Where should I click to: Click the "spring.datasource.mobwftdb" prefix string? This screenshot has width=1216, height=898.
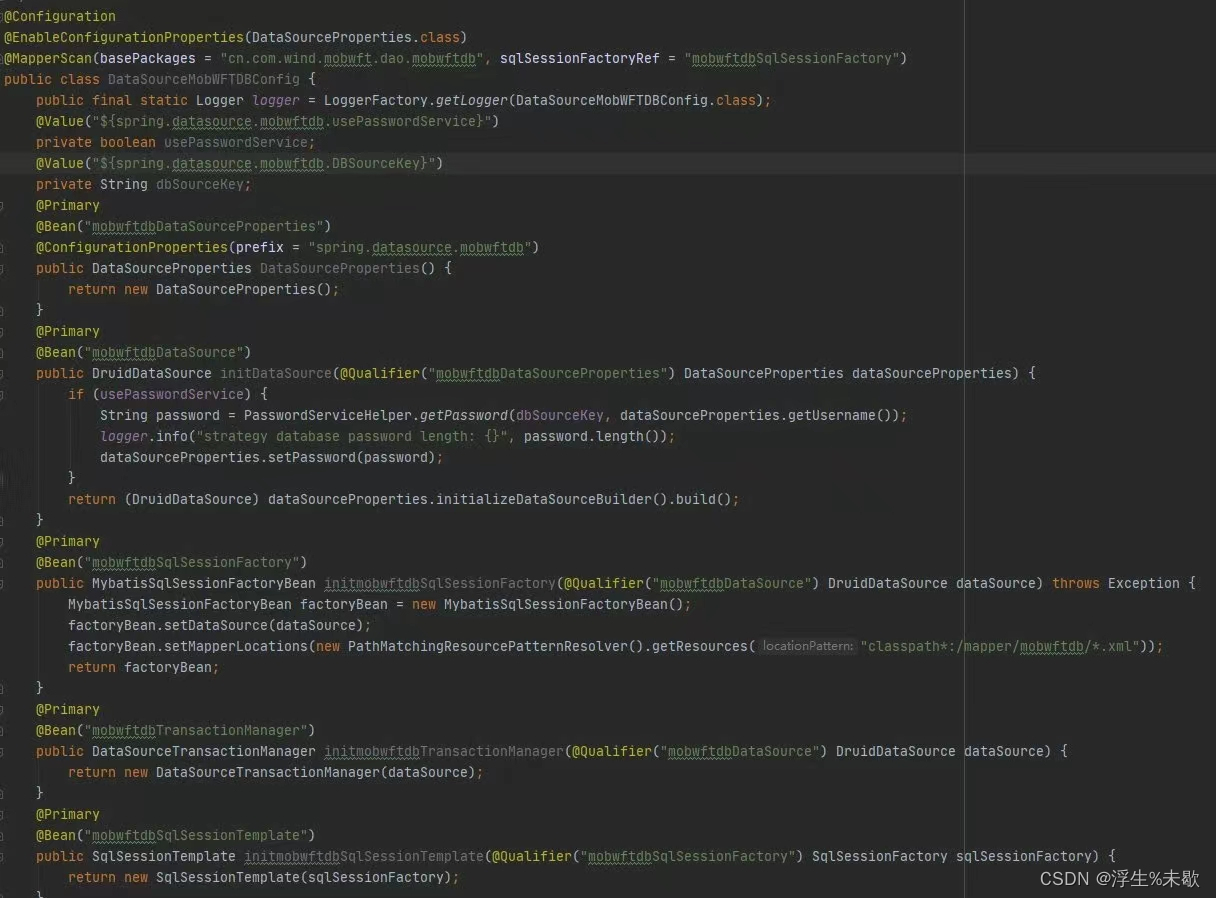point(420,247)
